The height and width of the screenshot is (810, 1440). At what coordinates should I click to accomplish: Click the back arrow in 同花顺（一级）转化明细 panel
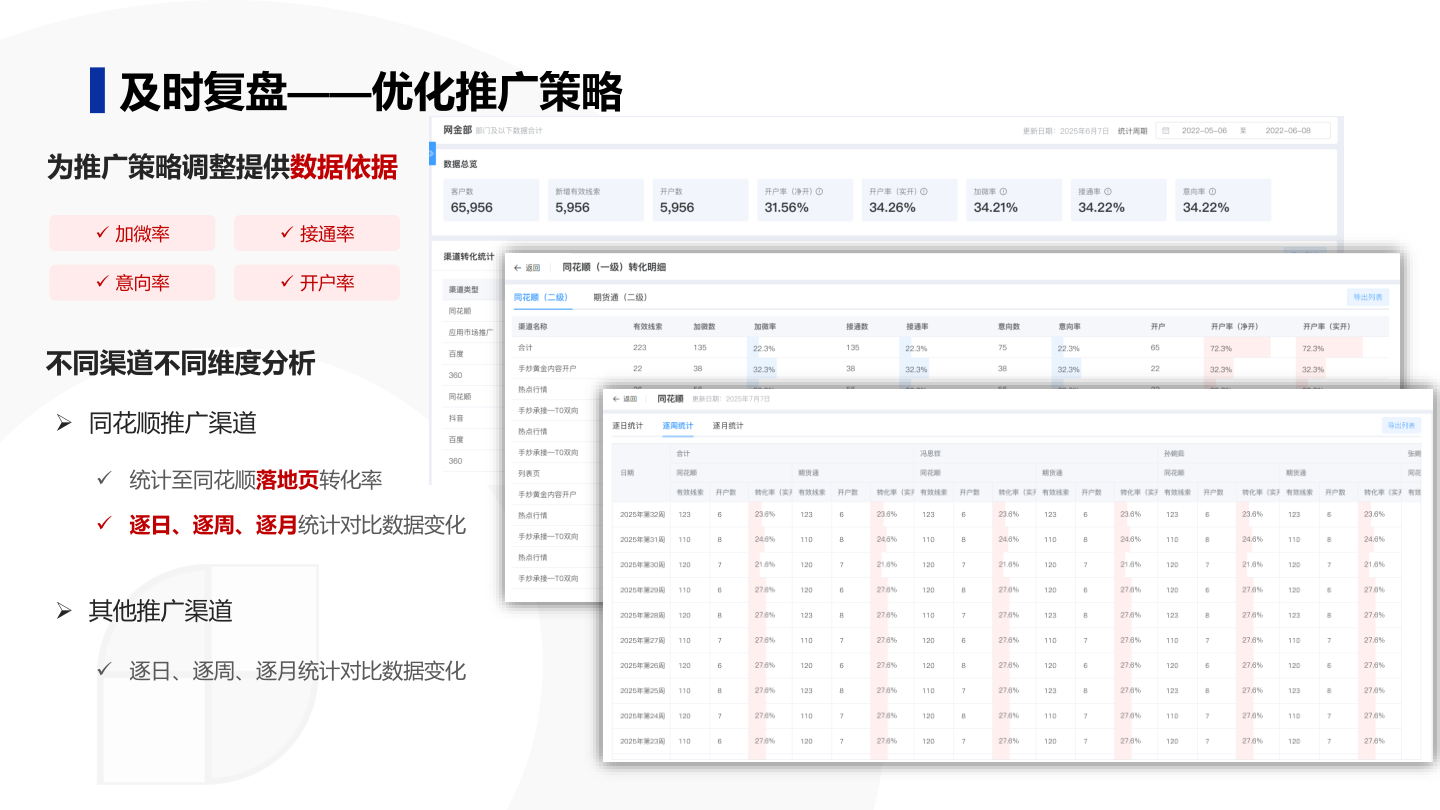(x=518, y=268)
